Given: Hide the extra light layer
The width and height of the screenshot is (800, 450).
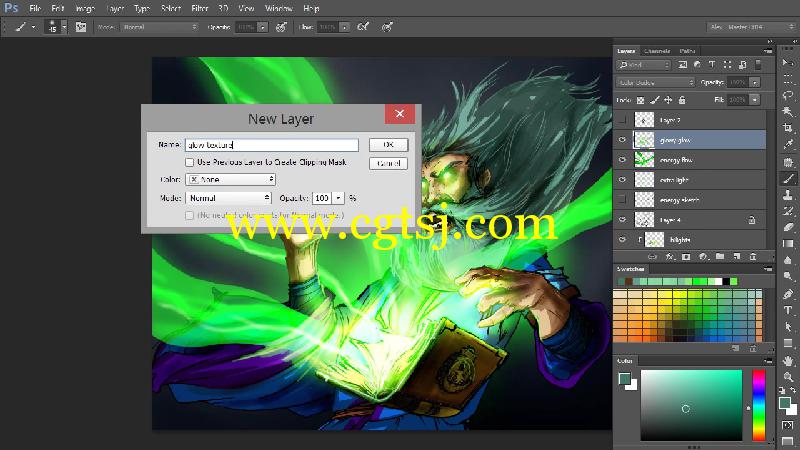Looking at the screenshot, I should pyautogui.click(x=622, y=180).
